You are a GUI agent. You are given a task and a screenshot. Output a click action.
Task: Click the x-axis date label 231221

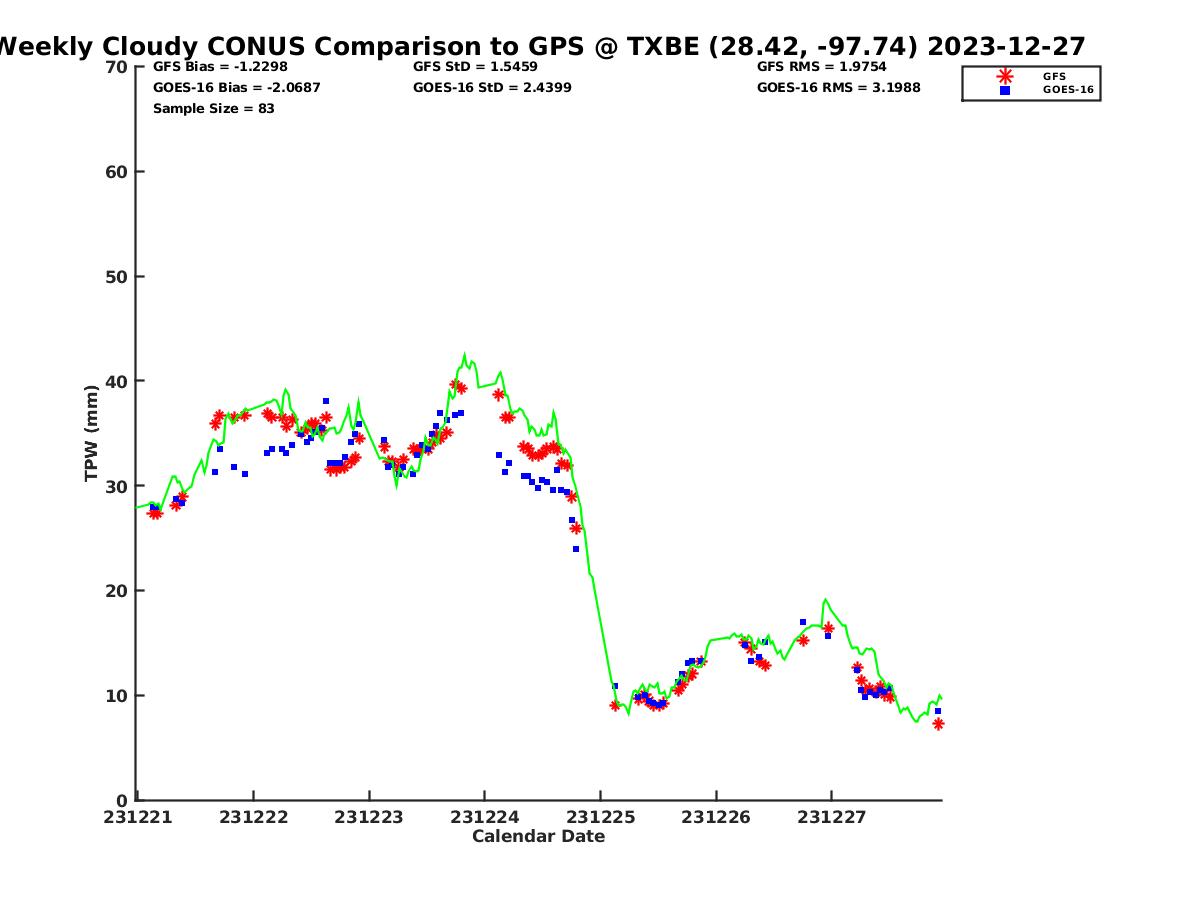pos(138,818)
